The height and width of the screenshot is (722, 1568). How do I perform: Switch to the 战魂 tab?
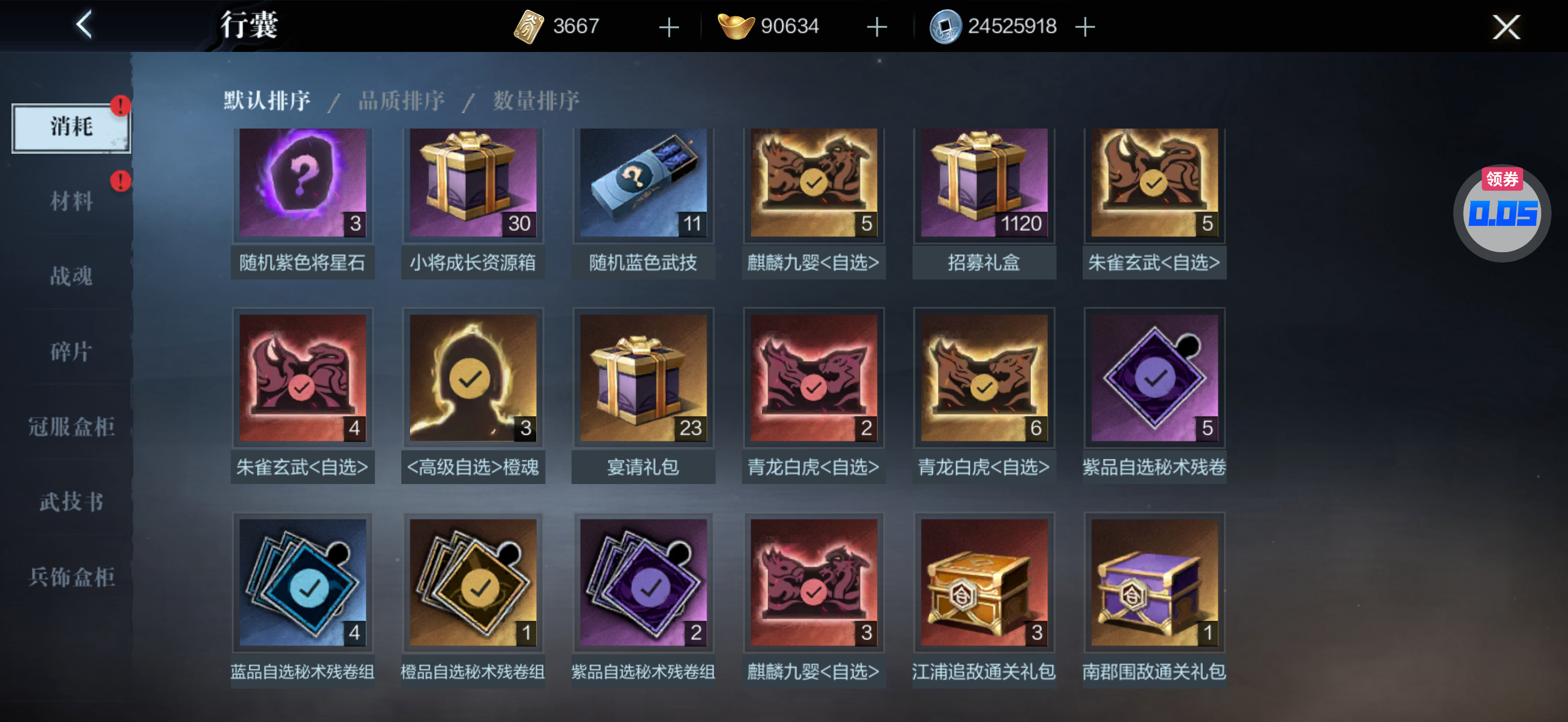pos(71,276)
